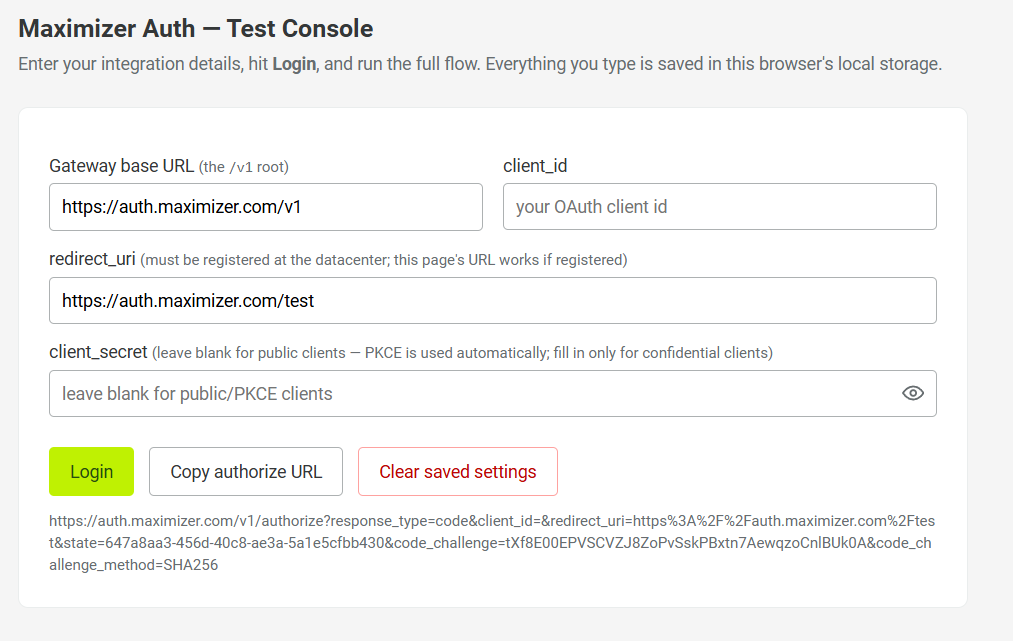Click the bold Login word in the description

click(294, 64)
